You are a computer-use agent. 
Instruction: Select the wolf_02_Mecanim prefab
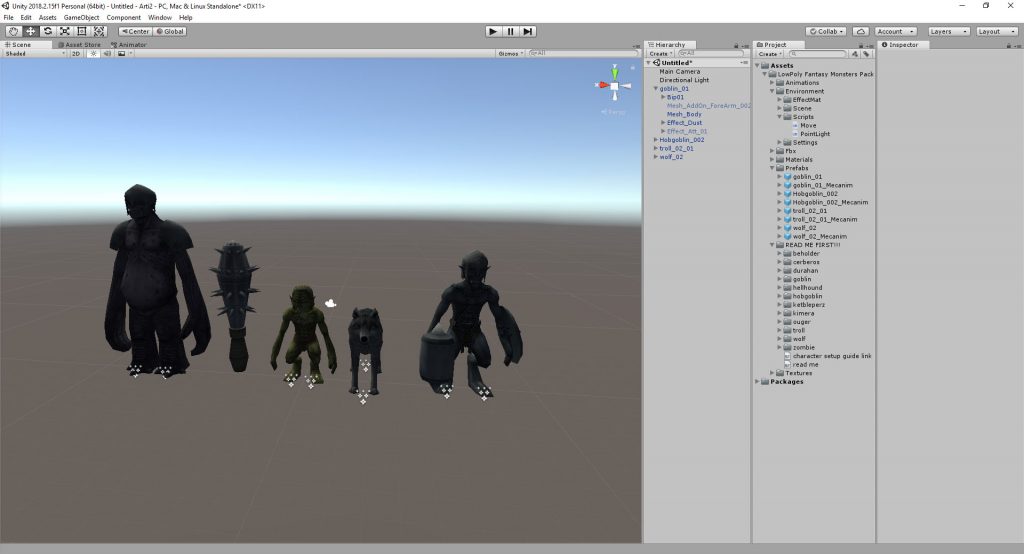(819, 236)
